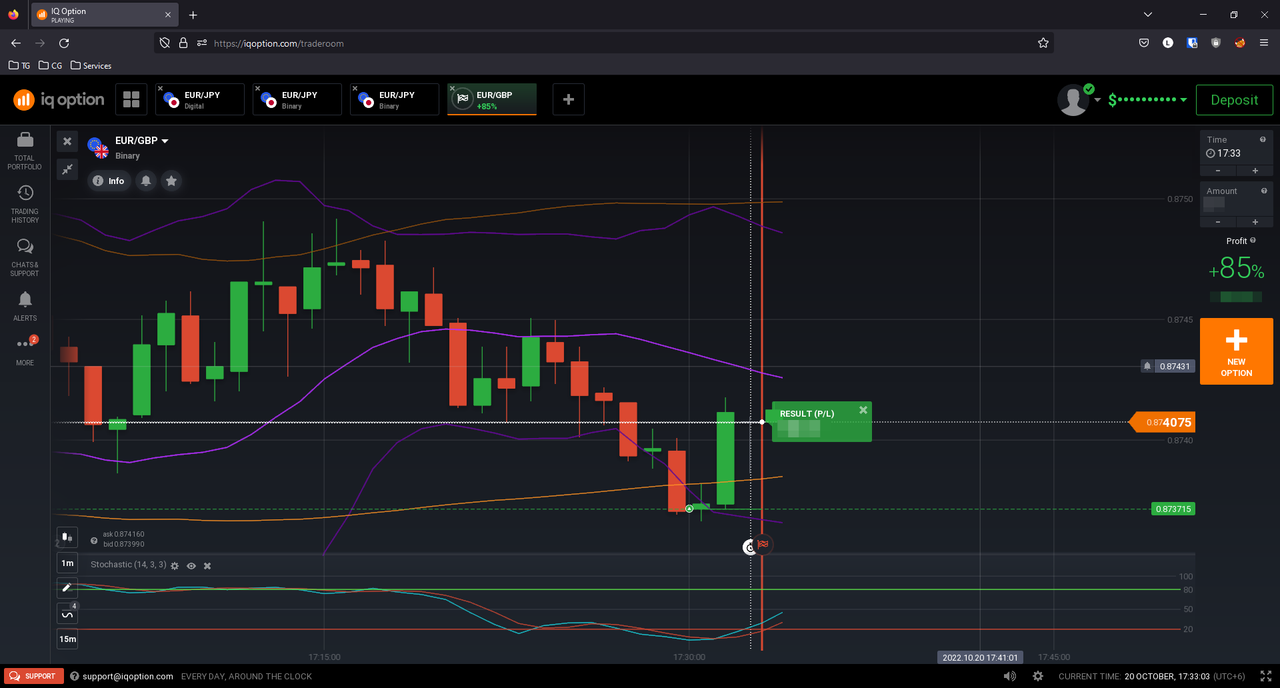Close the chart with the X icon

67,141
